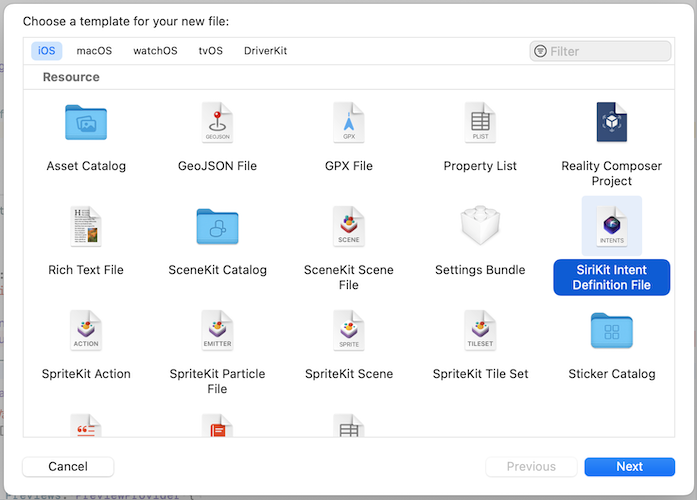
Task: Pick the SceneKit Catalog folder icon
Action: pyautogui.click(x=217, y=226)
